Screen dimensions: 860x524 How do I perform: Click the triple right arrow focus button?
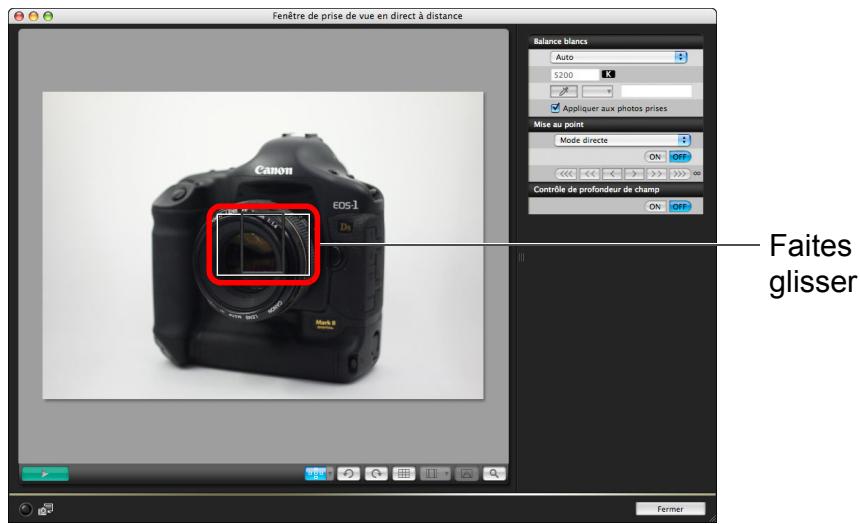click(x=680, y=174)
